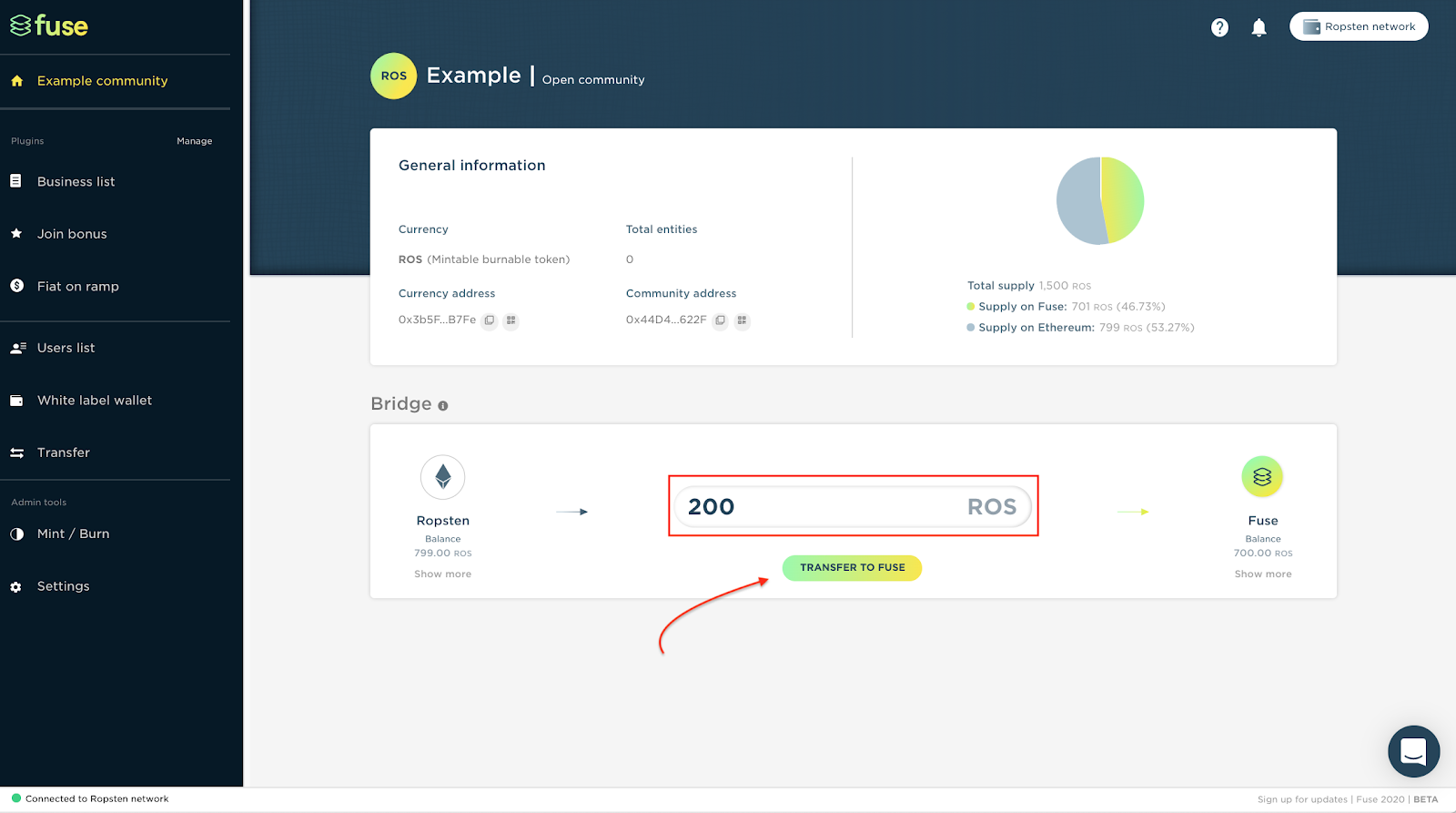Click the Fiat on ramp dollar icon
This screenshot has width=1456, height=813.
(x=16, y=286)
